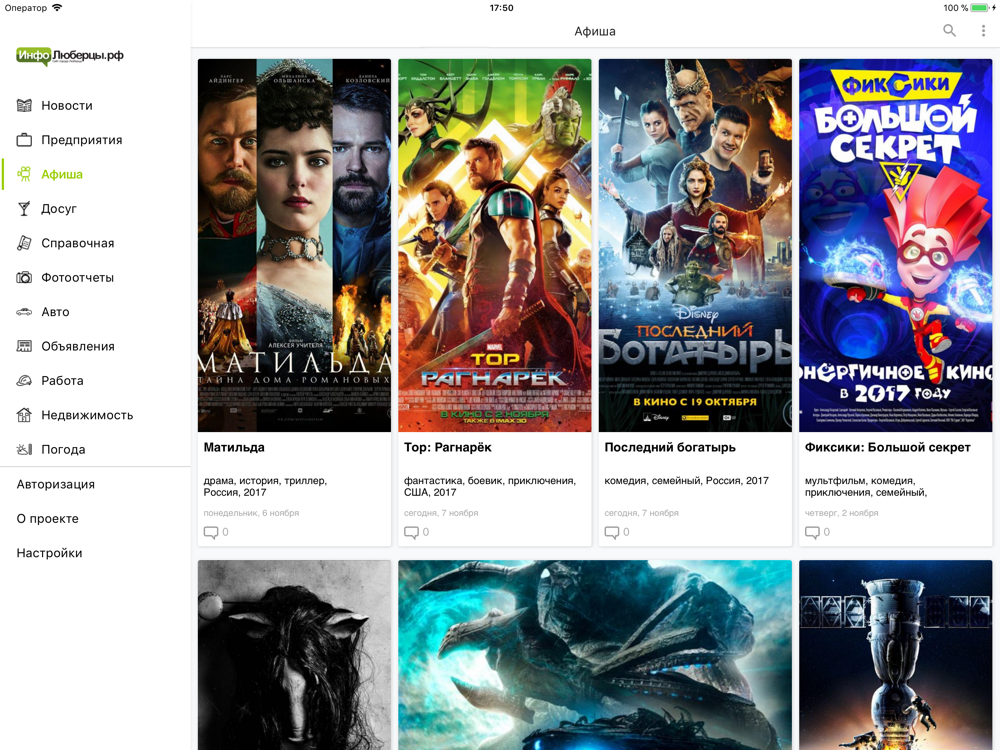Screen dimensions: 1000x750
Task: Click the Новости newspaper icon
Action: (24, 105)
